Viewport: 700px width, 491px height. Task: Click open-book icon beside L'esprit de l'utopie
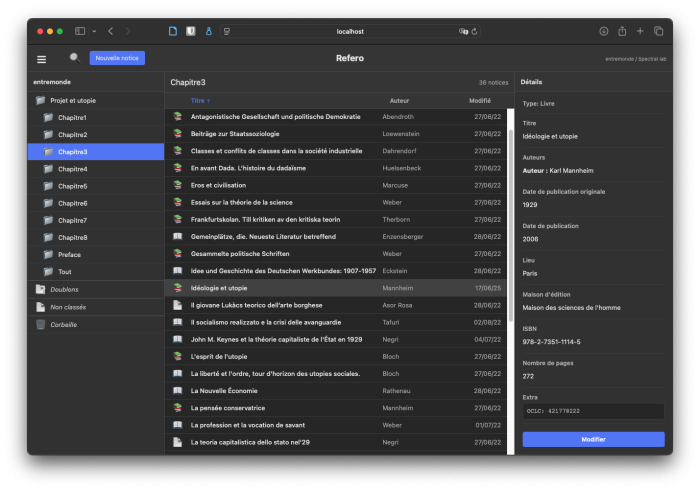tap(177, 356)
